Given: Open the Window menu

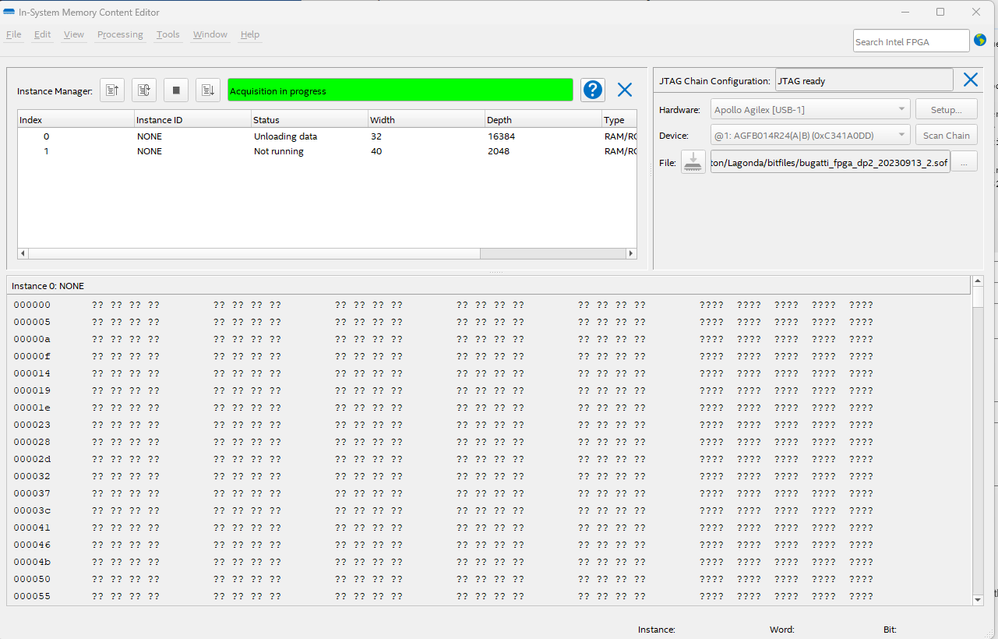Looking at the screenshot, I should [210, 34].
